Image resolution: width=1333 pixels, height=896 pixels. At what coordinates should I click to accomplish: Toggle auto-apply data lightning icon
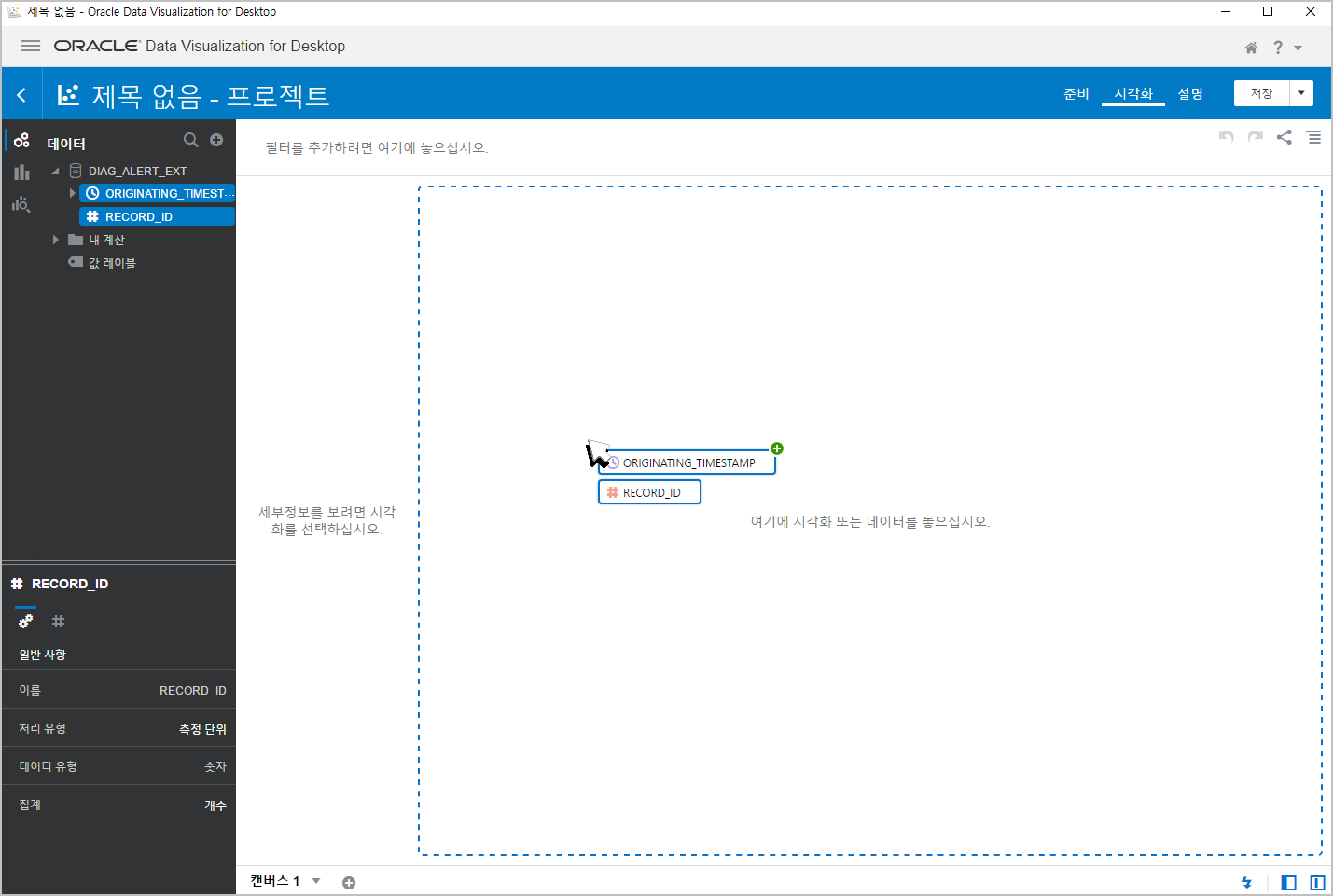pyautogui.click(x=1246, y=882)
